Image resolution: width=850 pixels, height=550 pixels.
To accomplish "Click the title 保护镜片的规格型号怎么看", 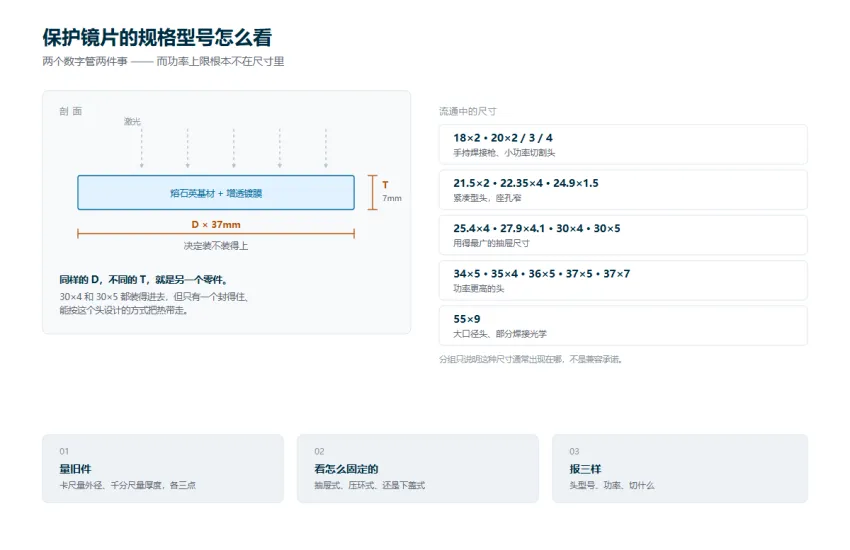I will coord(157,37).
